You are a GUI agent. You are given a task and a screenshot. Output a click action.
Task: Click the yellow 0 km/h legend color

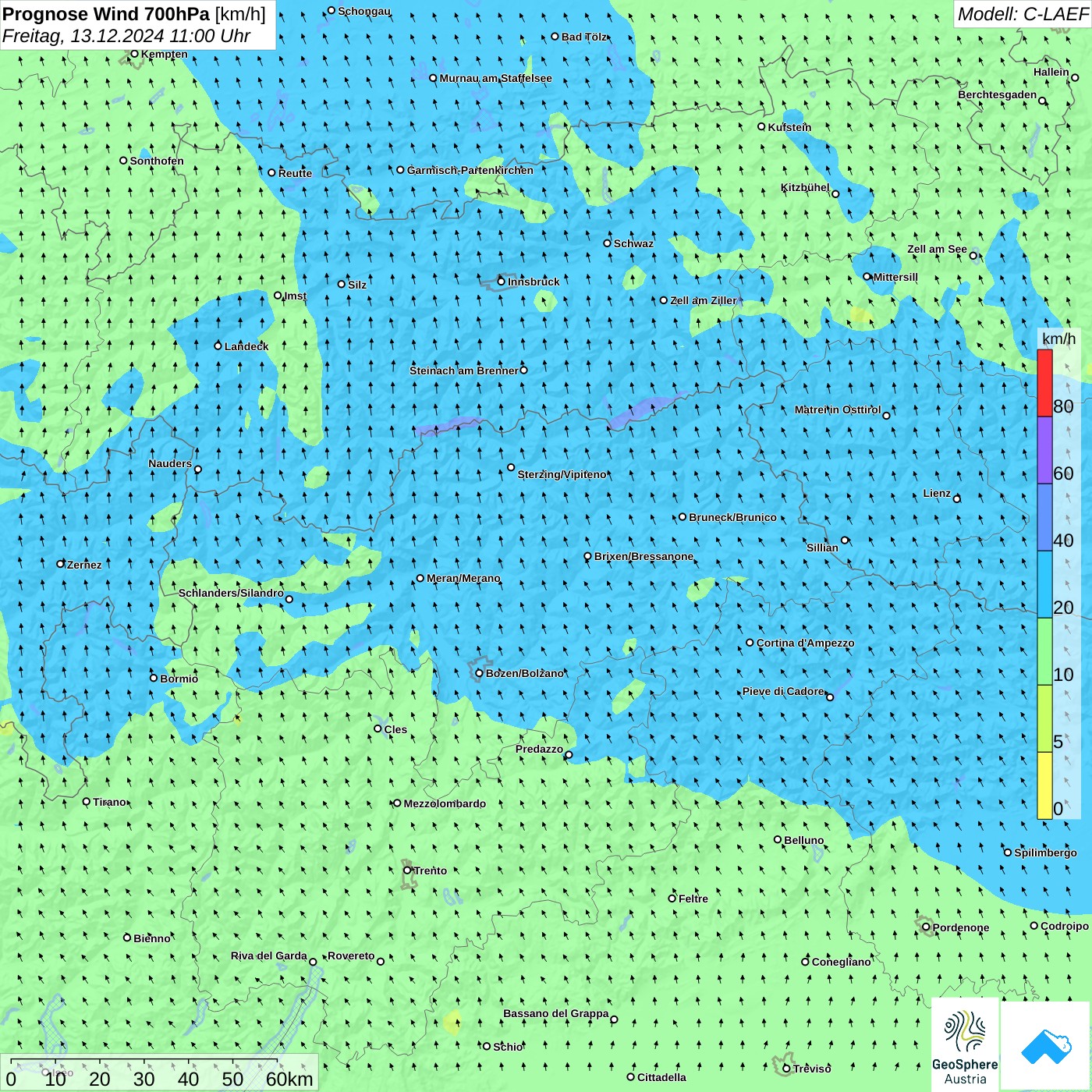pos(1044,785)
